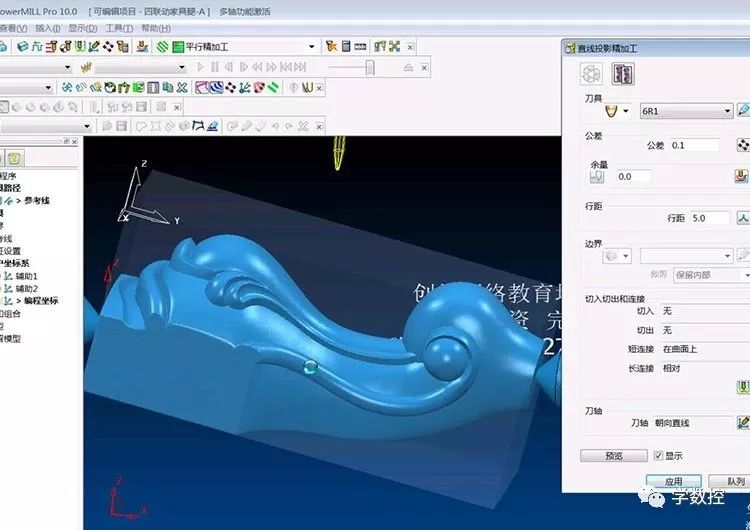Click the tolerance points distribution icon
750x530 pixels.
[743, 145]
